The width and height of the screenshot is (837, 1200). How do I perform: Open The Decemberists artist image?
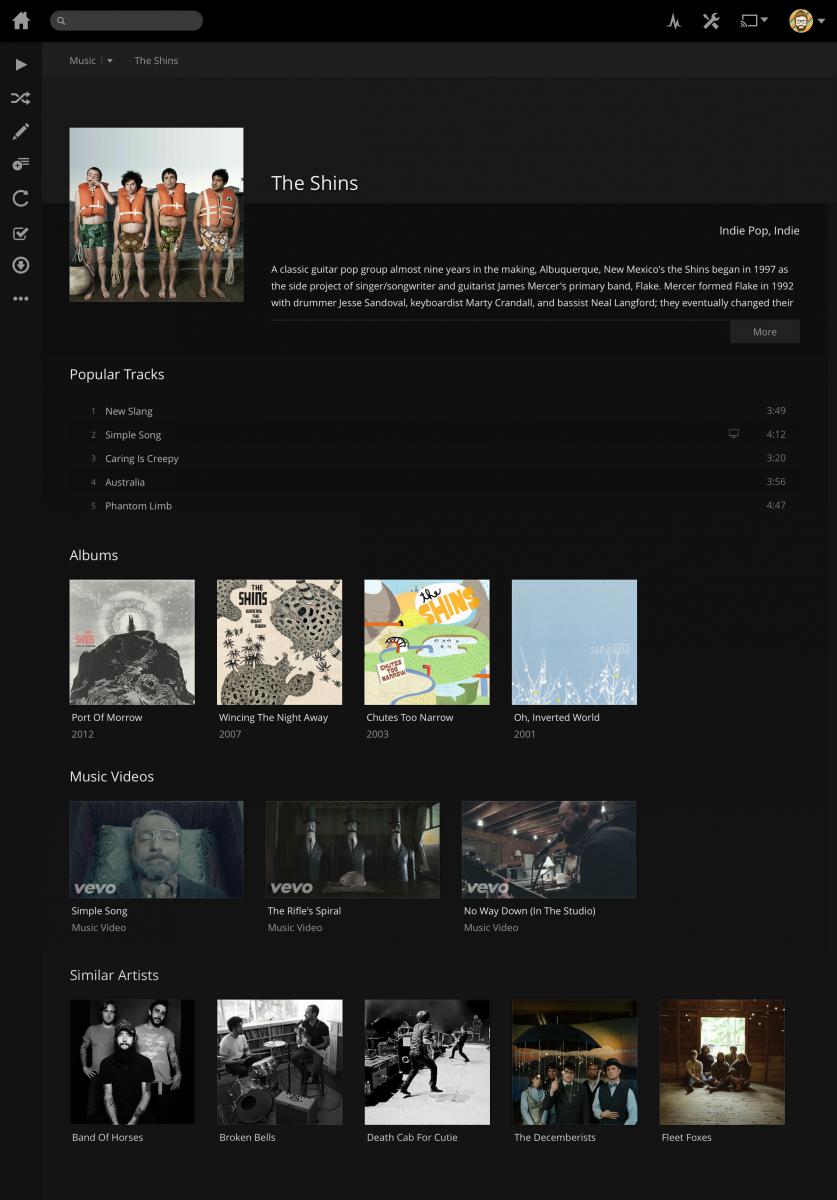[x=574, y=1062]
